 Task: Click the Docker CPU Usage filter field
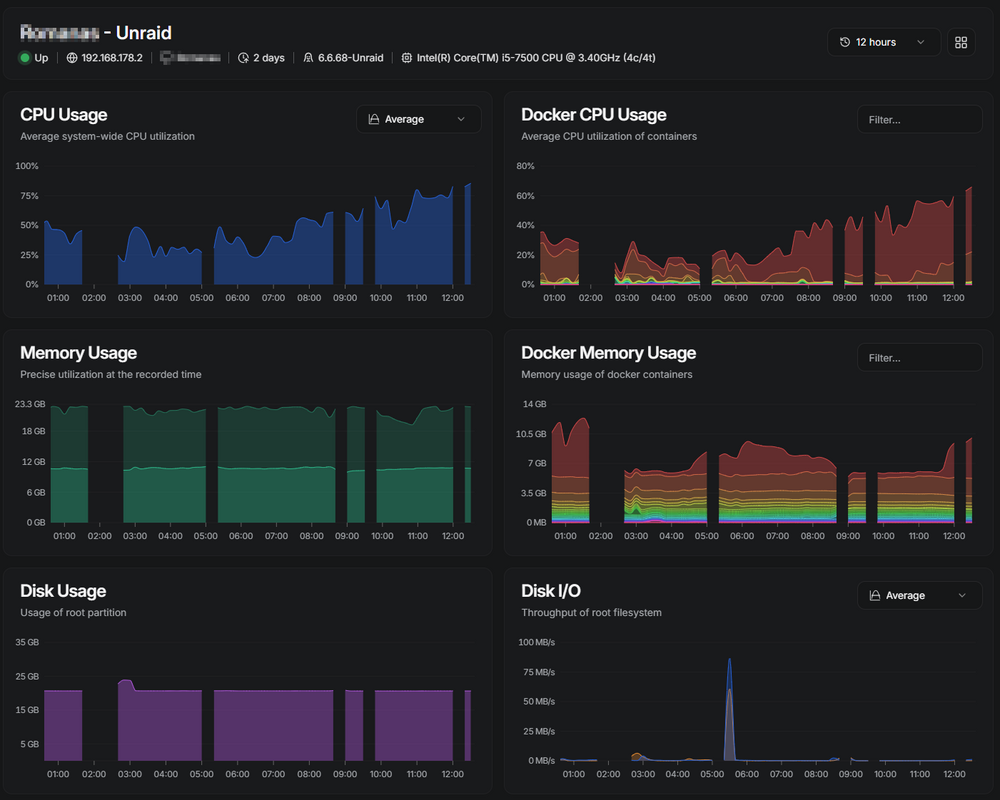pos(920,119)
